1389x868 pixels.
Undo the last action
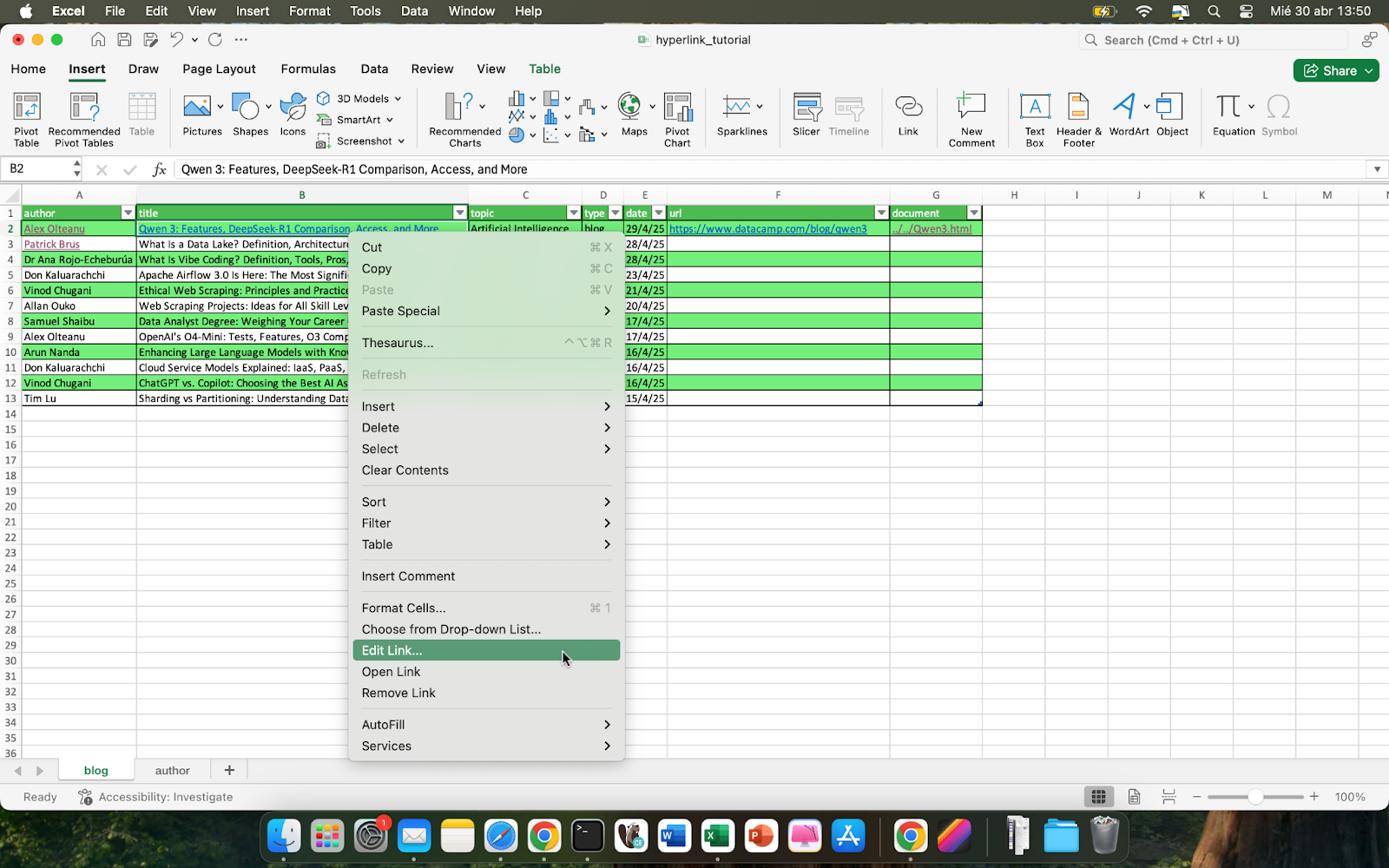[x=176, y=39]
